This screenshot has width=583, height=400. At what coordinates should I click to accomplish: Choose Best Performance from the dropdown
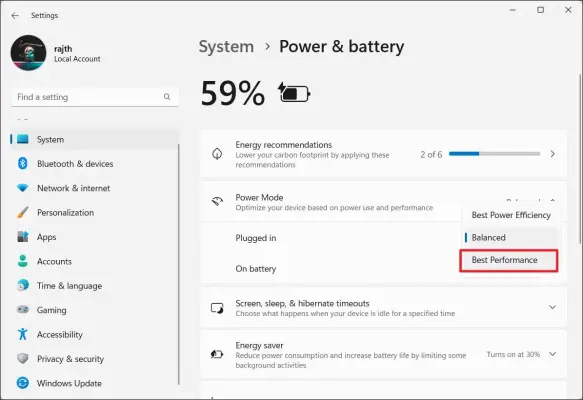(x=509, y=260)
